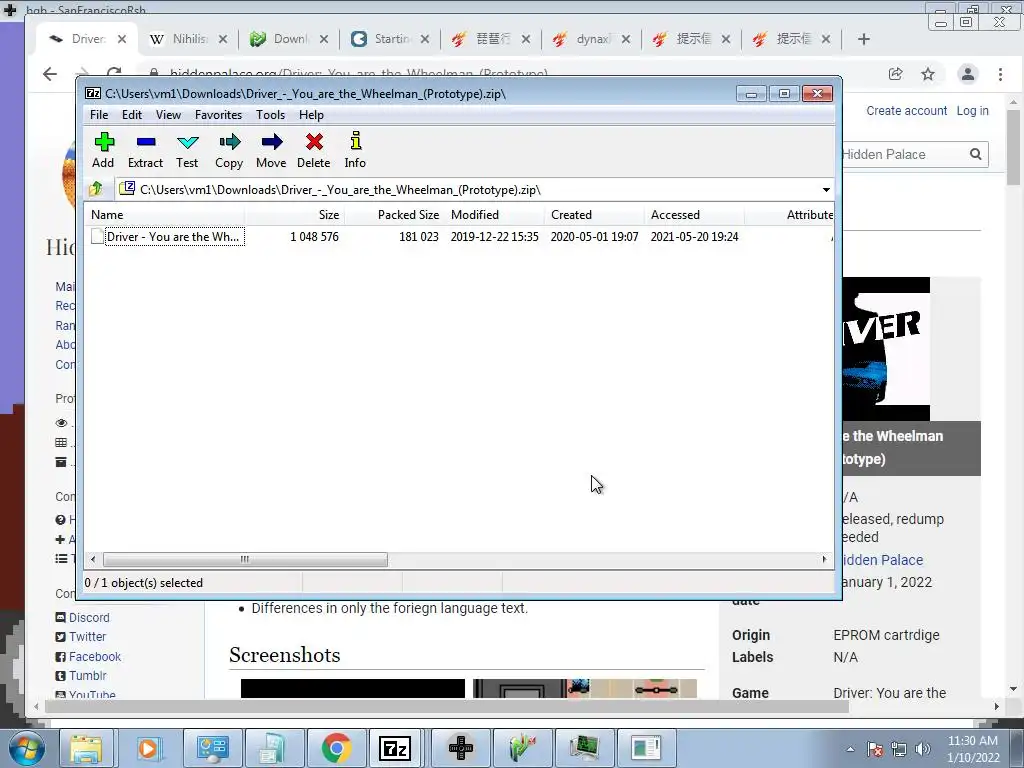Sort by the Accessed column header
This screenshot has height=768, width=1024.
tap(694, 215)
